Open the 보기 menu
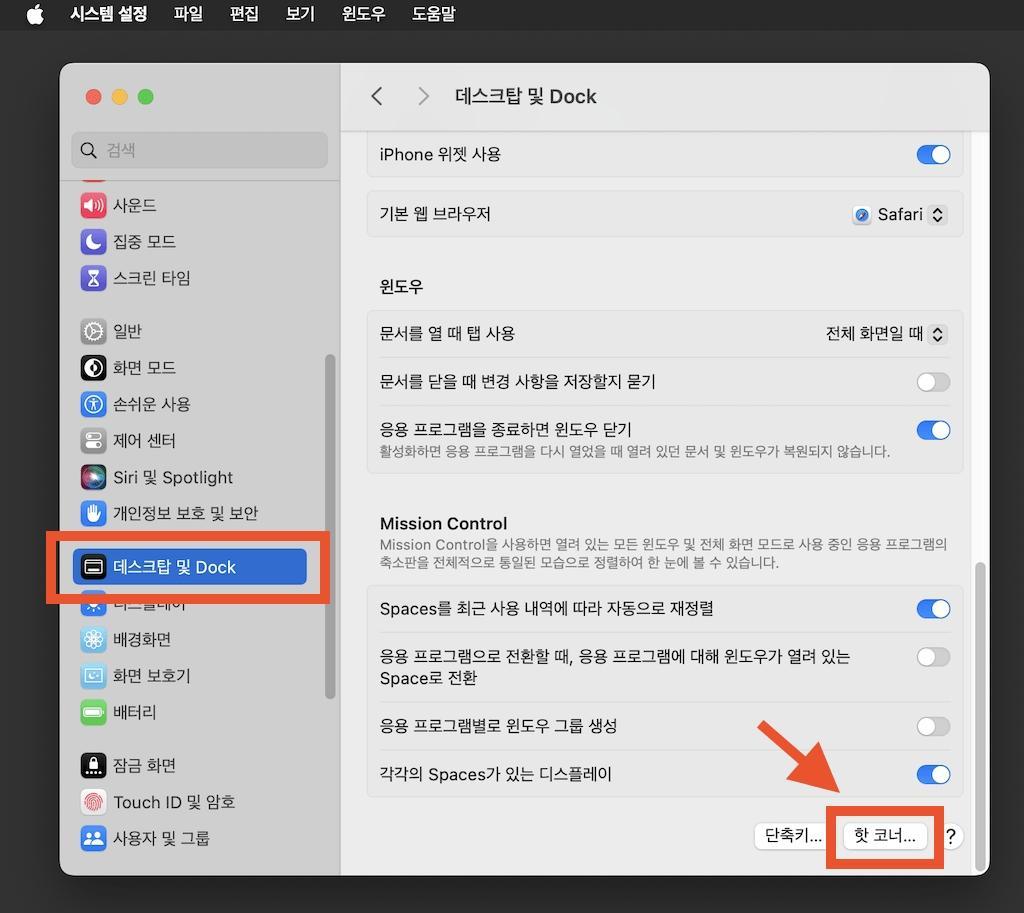Viewport: 1024px width, 913px height. tap(300, 14)
